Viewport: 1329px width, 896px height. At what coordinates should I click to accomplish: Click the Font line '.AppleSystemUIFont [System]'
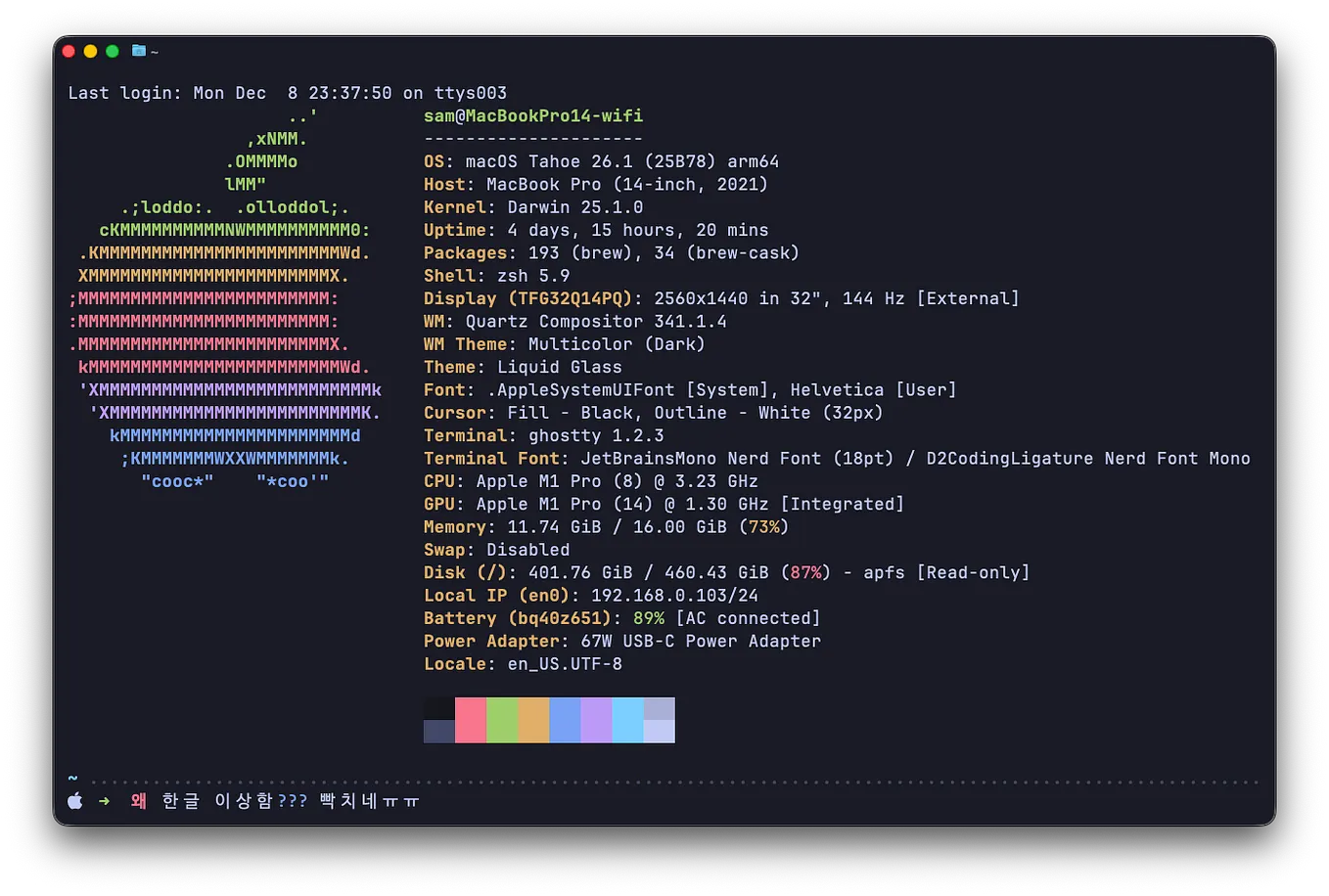tap(690, 389)
